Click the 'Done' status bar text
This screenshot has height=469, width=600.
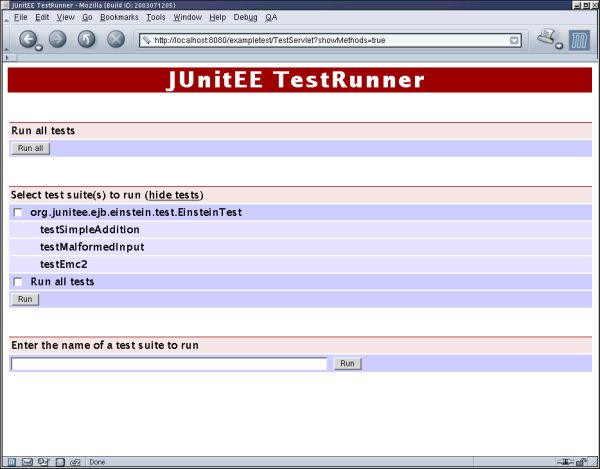point(97,462)
